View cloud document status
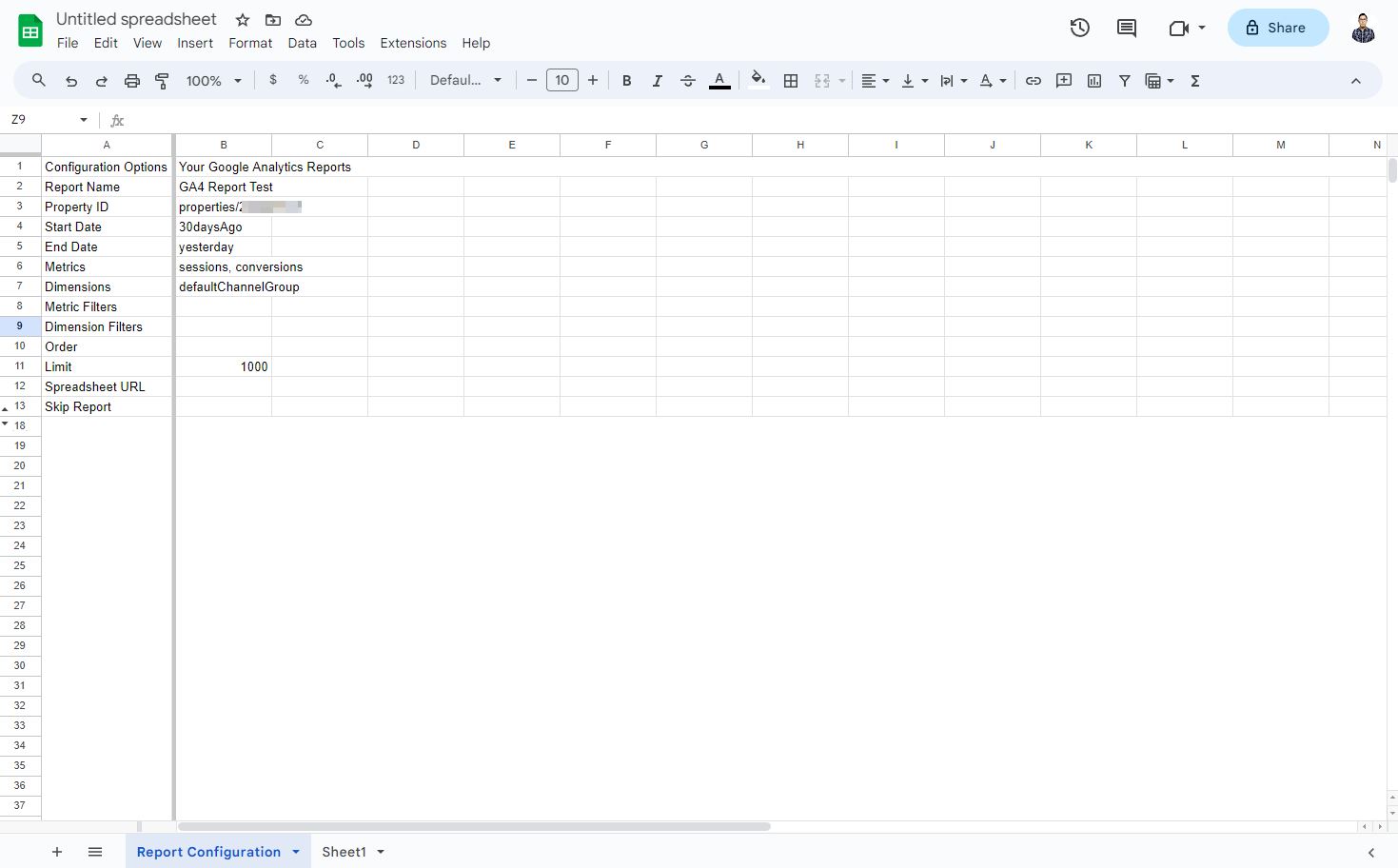 (x=304, y=20)
